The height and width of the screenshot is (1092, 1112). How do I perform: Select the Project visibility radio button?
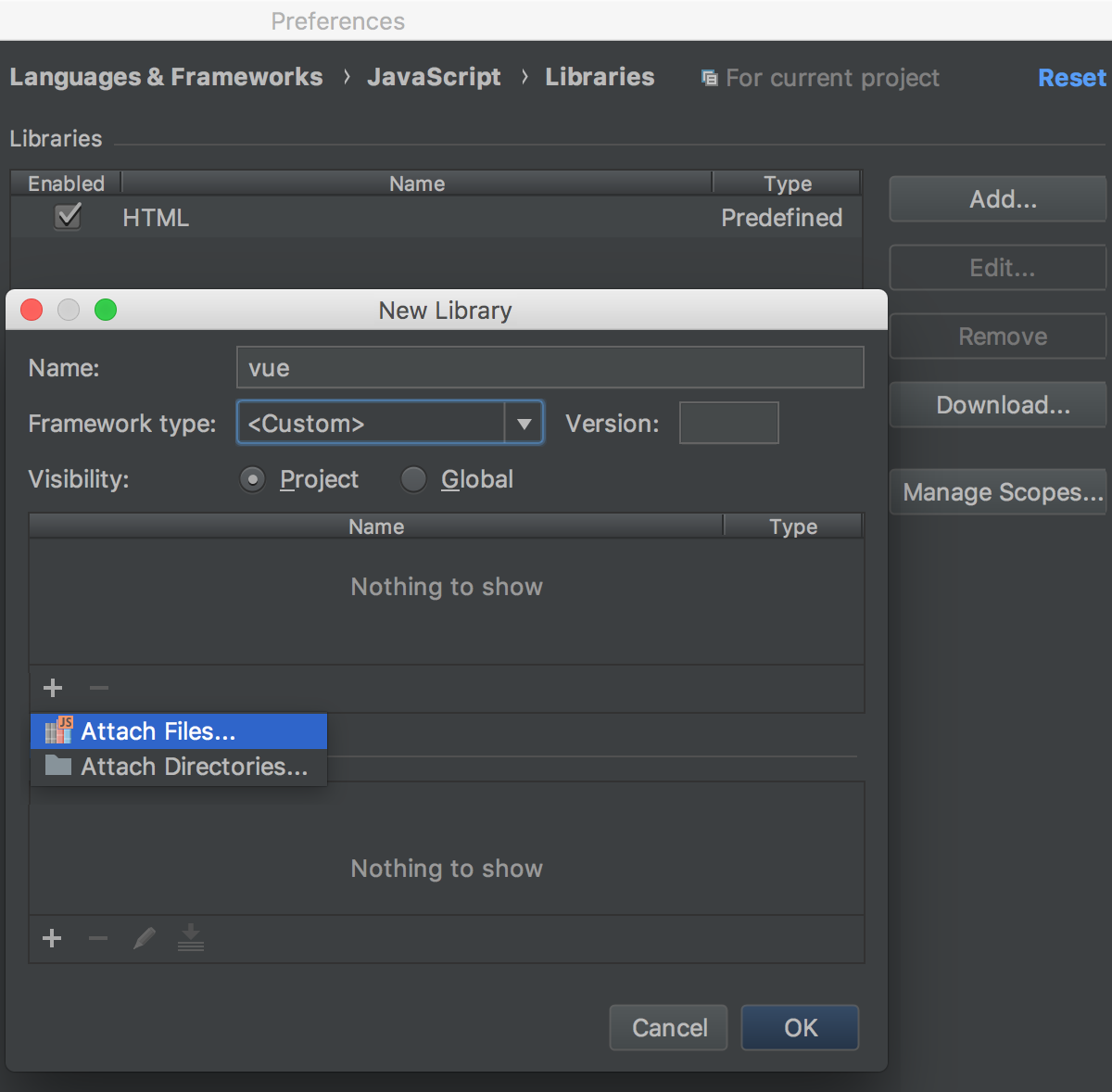pyautogui.click(x=252, y=479)
